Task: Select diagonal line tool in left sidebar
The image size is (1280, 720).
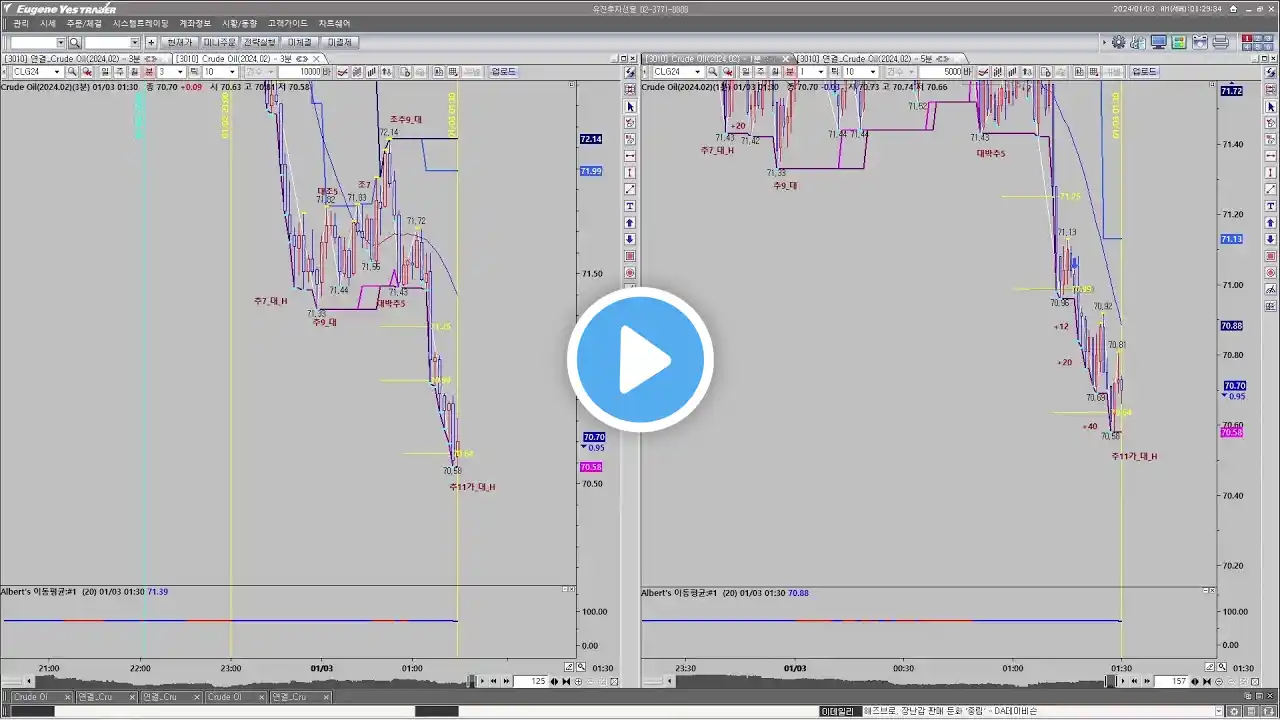Action: (x=630, y=189)
